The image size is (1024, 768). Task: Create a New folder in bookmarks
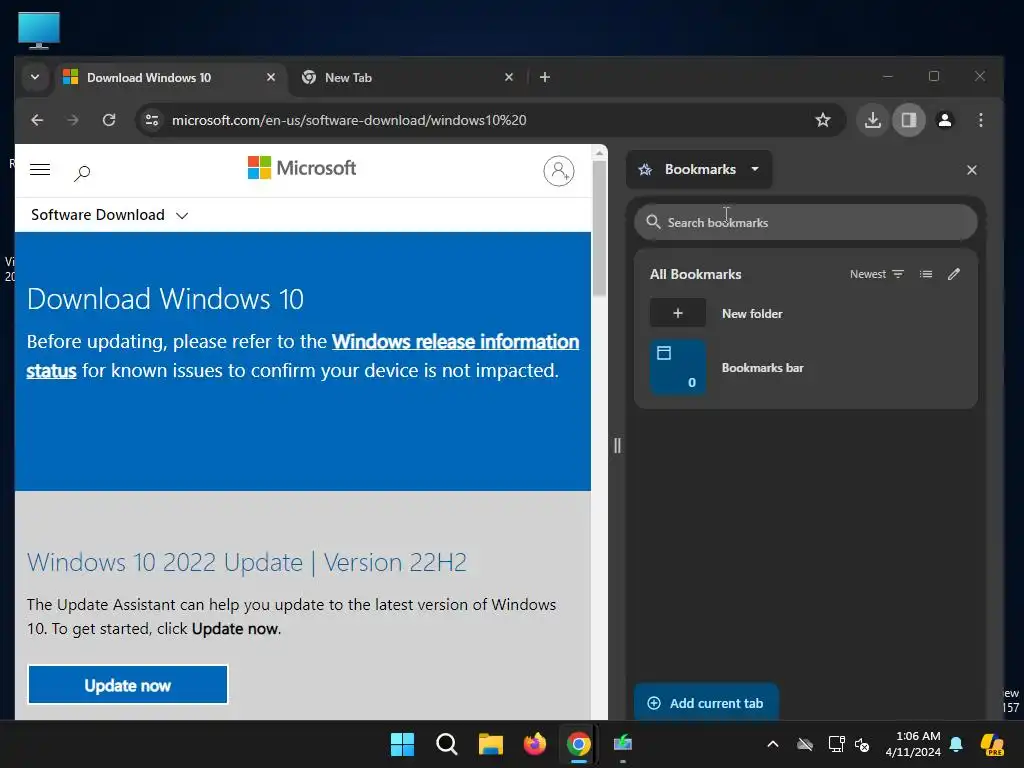tap(806, 313)
